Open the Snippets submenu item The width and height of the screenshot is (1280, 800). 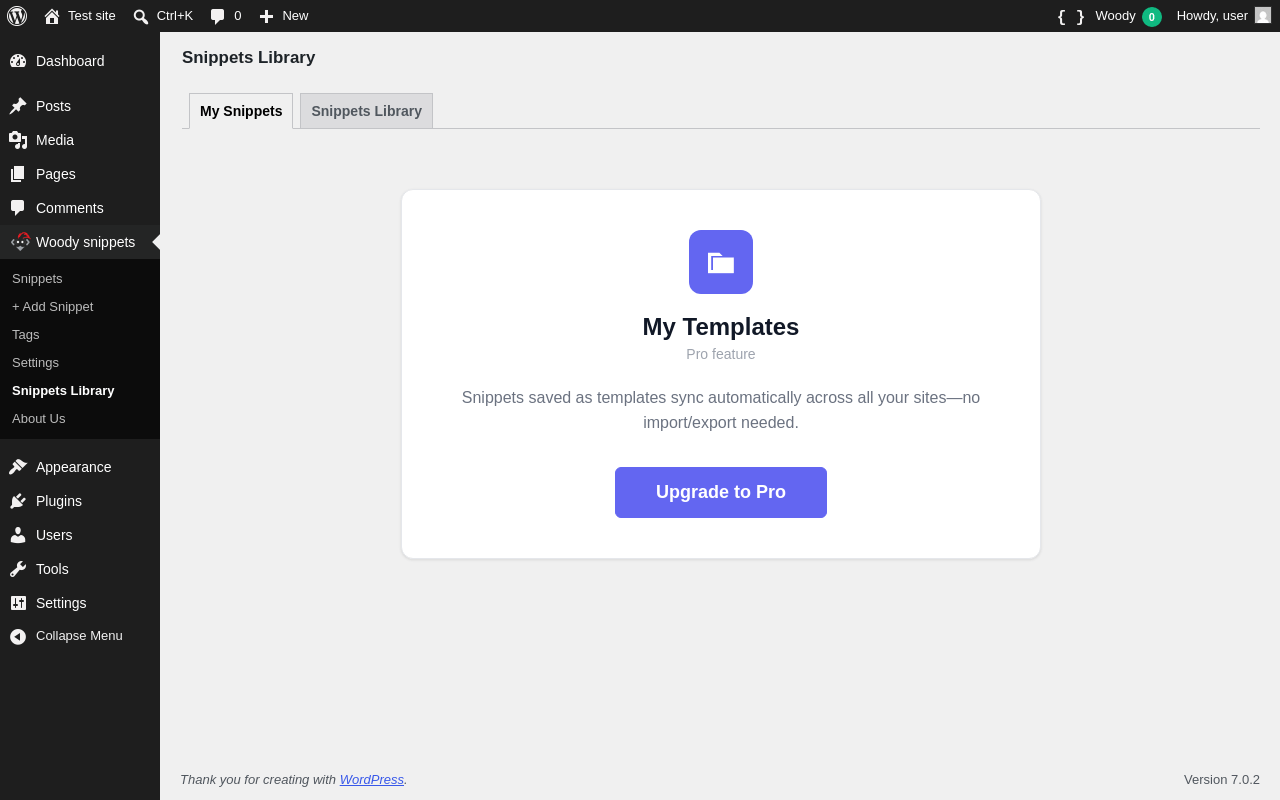[37, 279]
